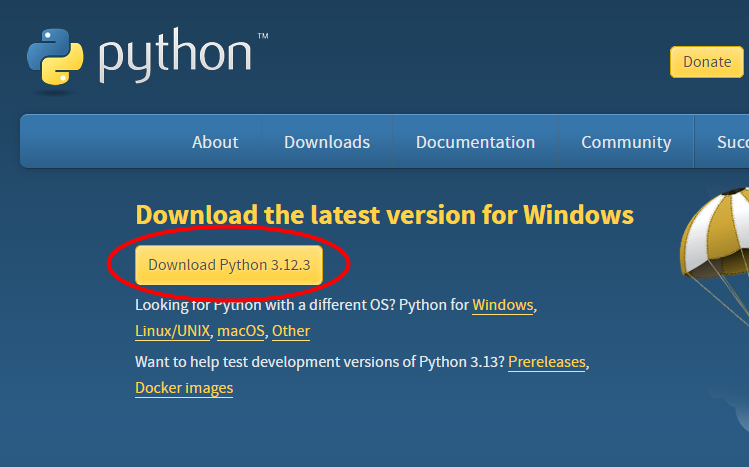Open the About menu
This screenshot has height=467, width=749.
point(215,142)
